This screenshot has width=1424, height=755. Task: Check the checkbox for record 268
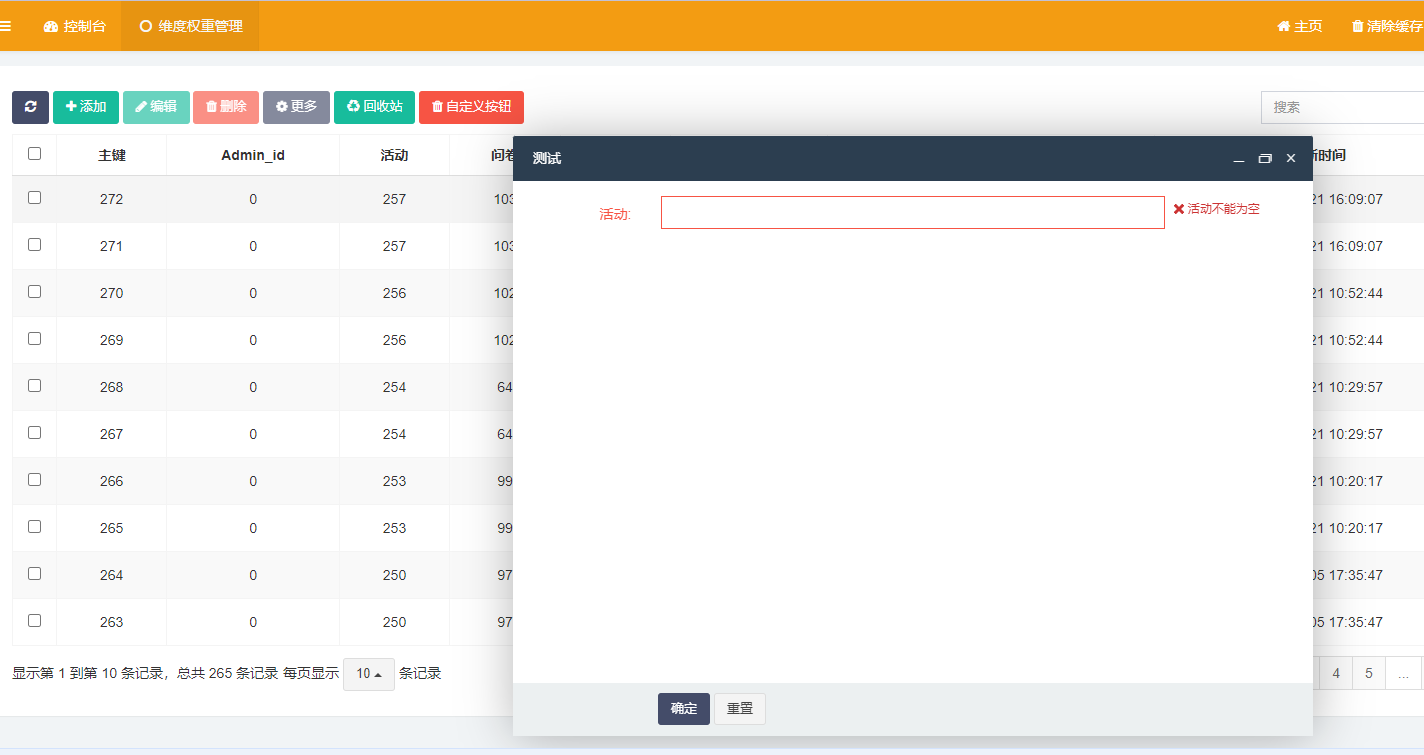pos(34,387)
